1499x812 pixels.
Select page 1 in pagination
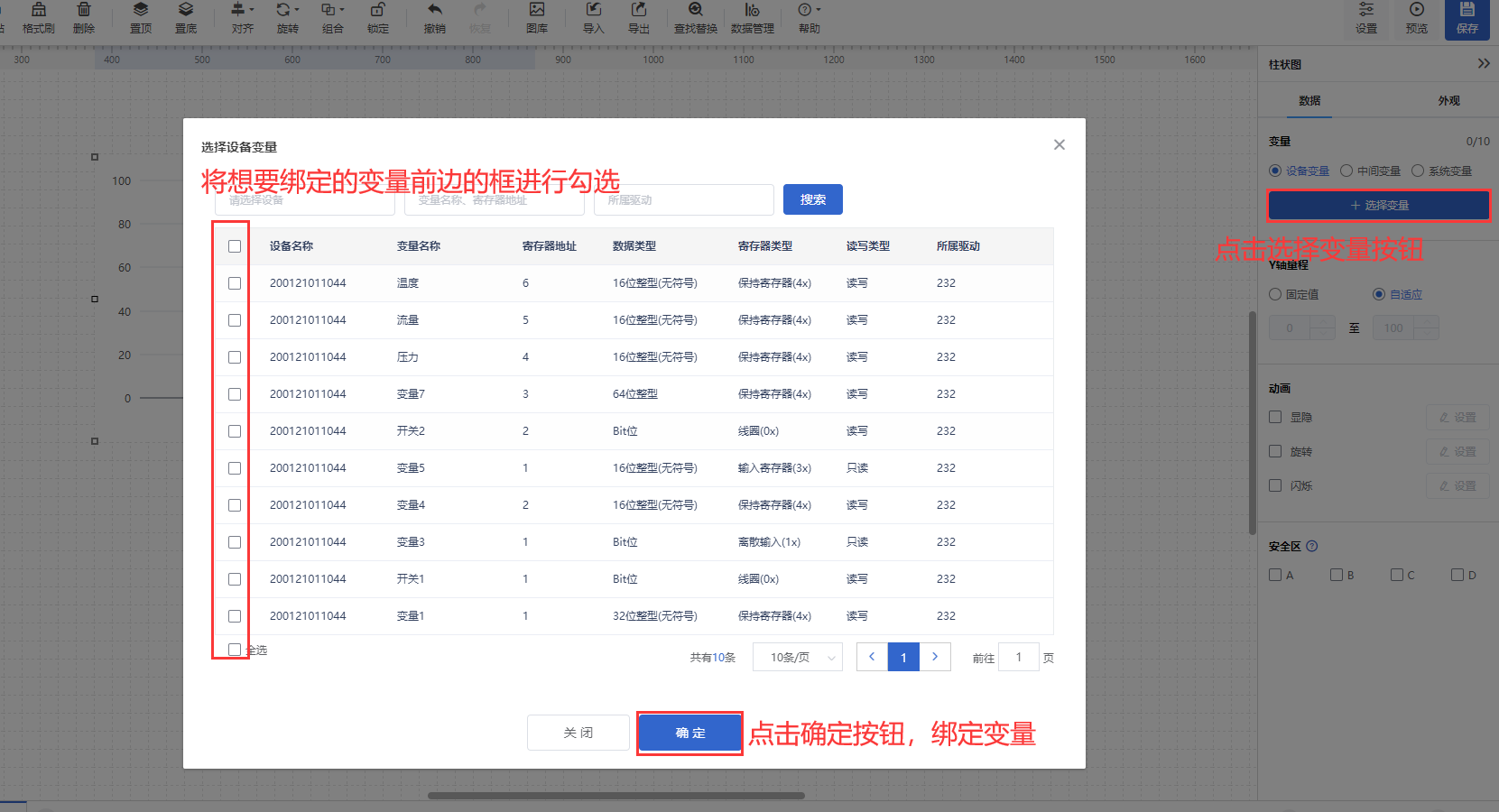pyautogui.click(x=903, y=657)
